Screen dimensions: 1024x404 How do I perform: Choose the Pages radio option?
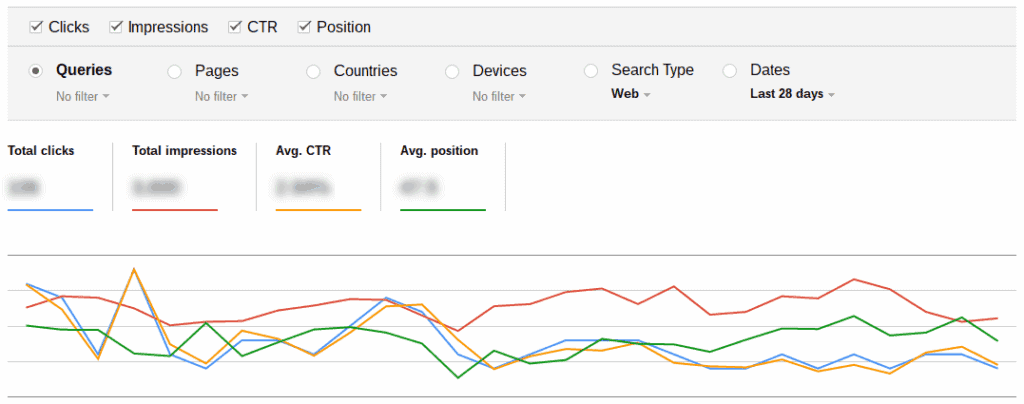tap(175, 71)
